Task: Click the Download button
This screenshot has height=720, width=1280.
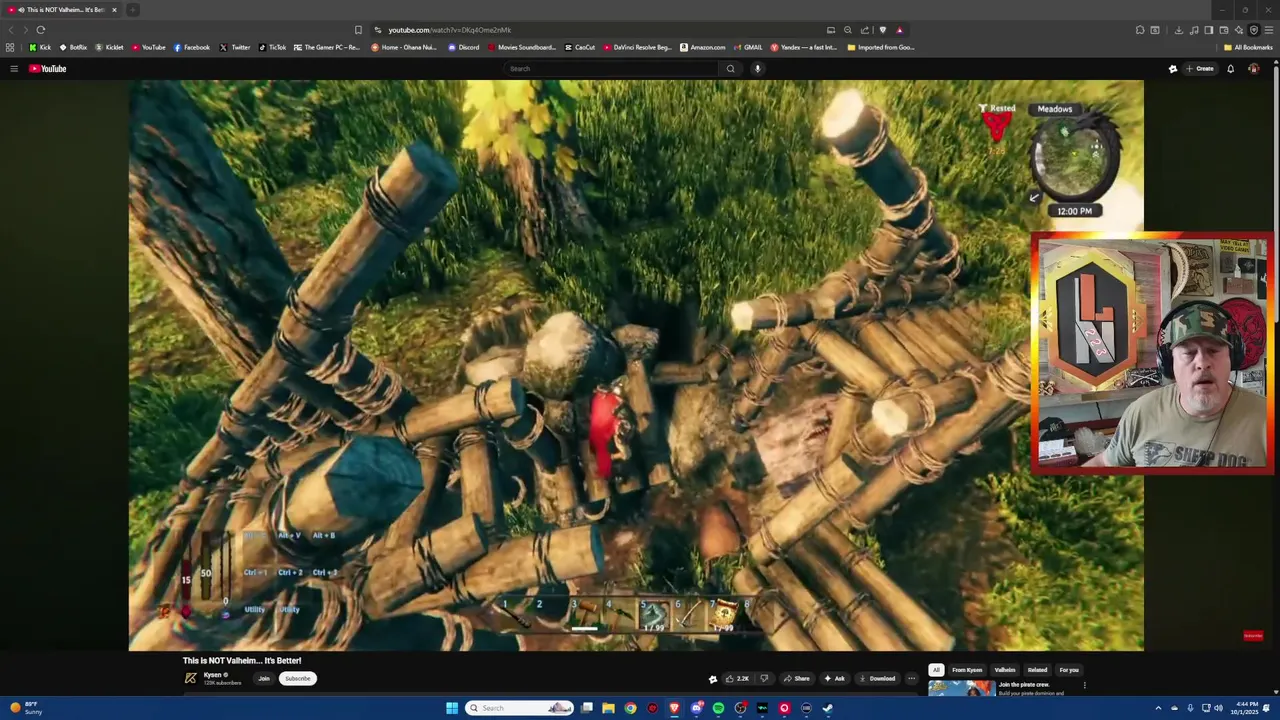Action: pyautogui.click(x=877, y=678)
